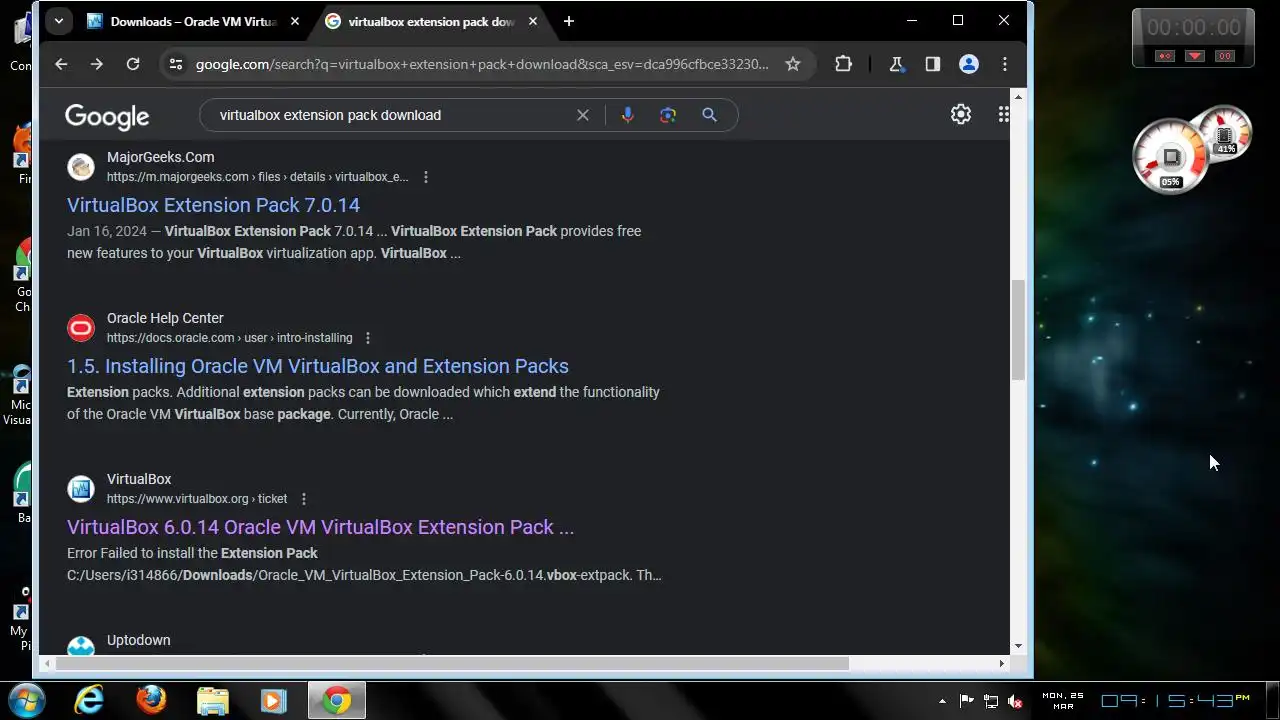Click the horizontal scrollbar right arrow

pos(1002,663)
